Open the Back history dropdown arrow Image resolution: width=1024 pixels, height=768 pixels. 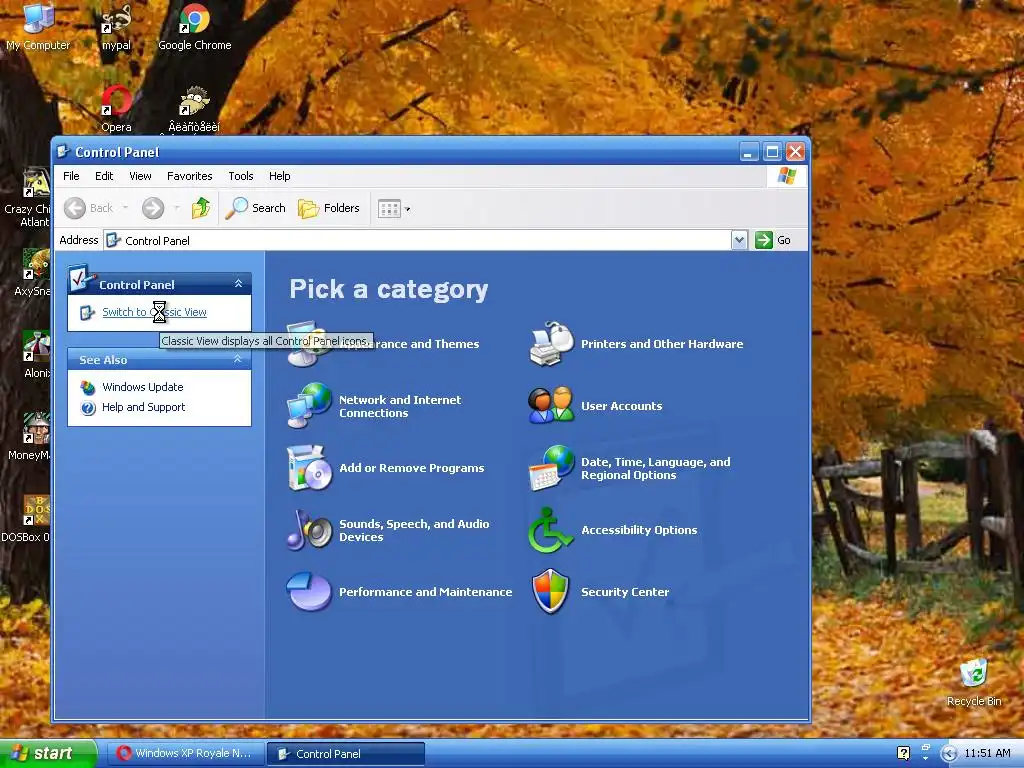click(125, 208)
